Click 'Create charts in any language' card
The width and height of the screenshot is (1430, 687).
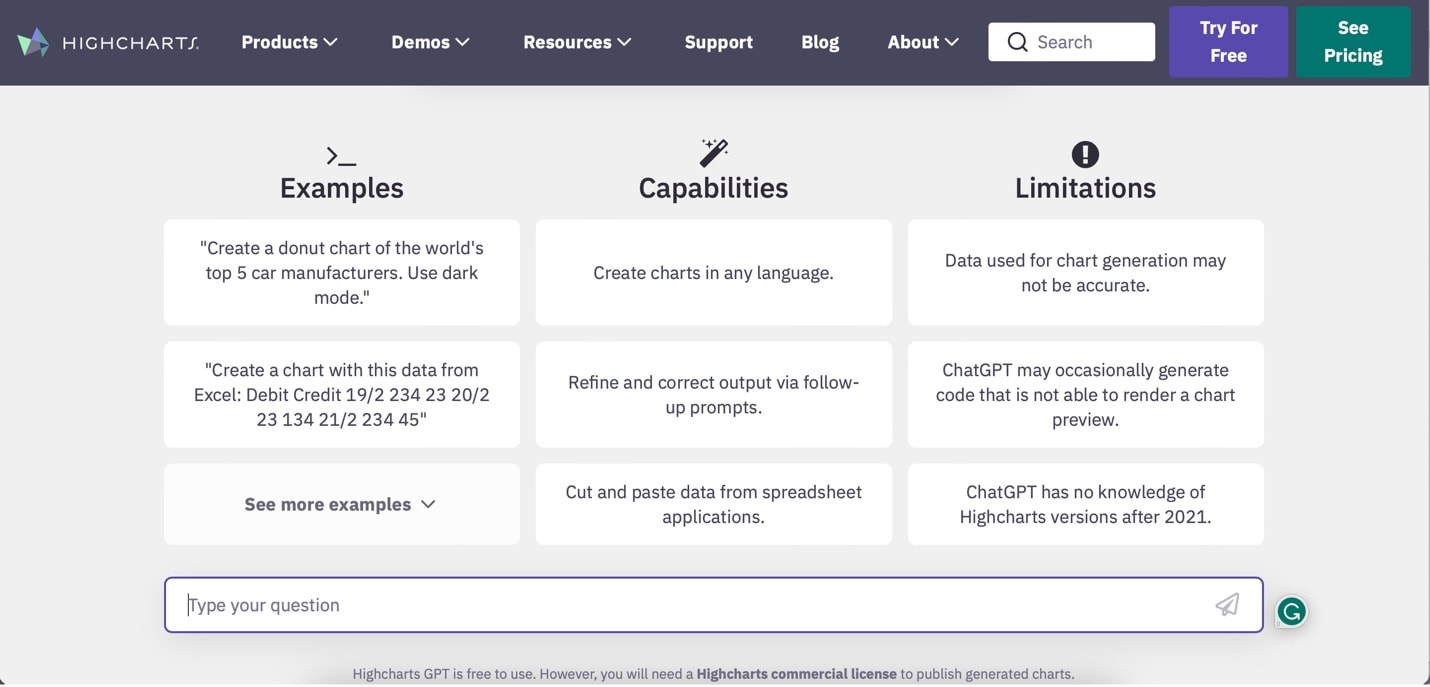(x=714, y=273)
